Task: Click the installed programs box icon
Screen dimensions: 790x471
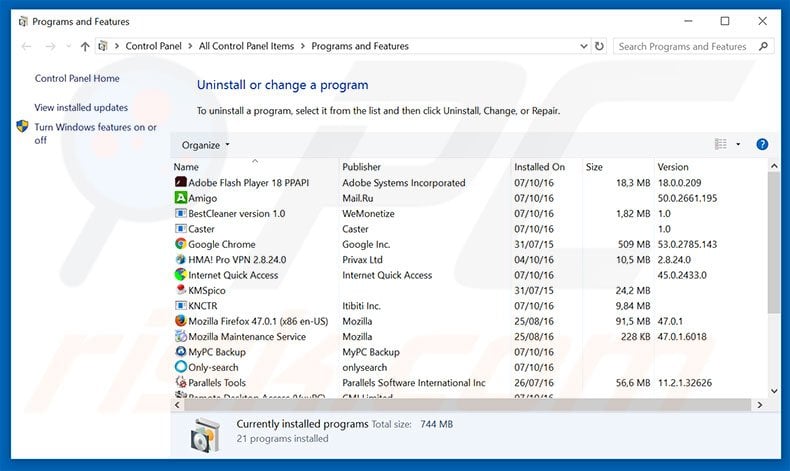Action: pos(205,434)
